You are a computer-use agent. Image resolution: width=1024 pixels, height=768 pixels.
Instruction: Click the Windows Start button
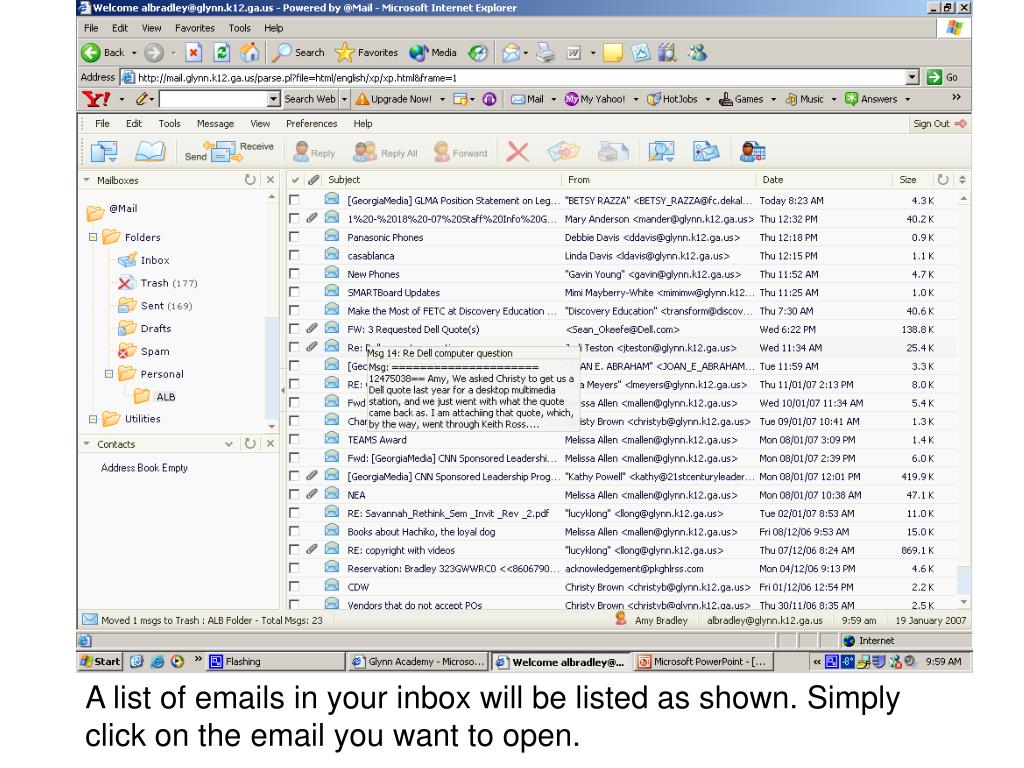(x=100, y=662)
